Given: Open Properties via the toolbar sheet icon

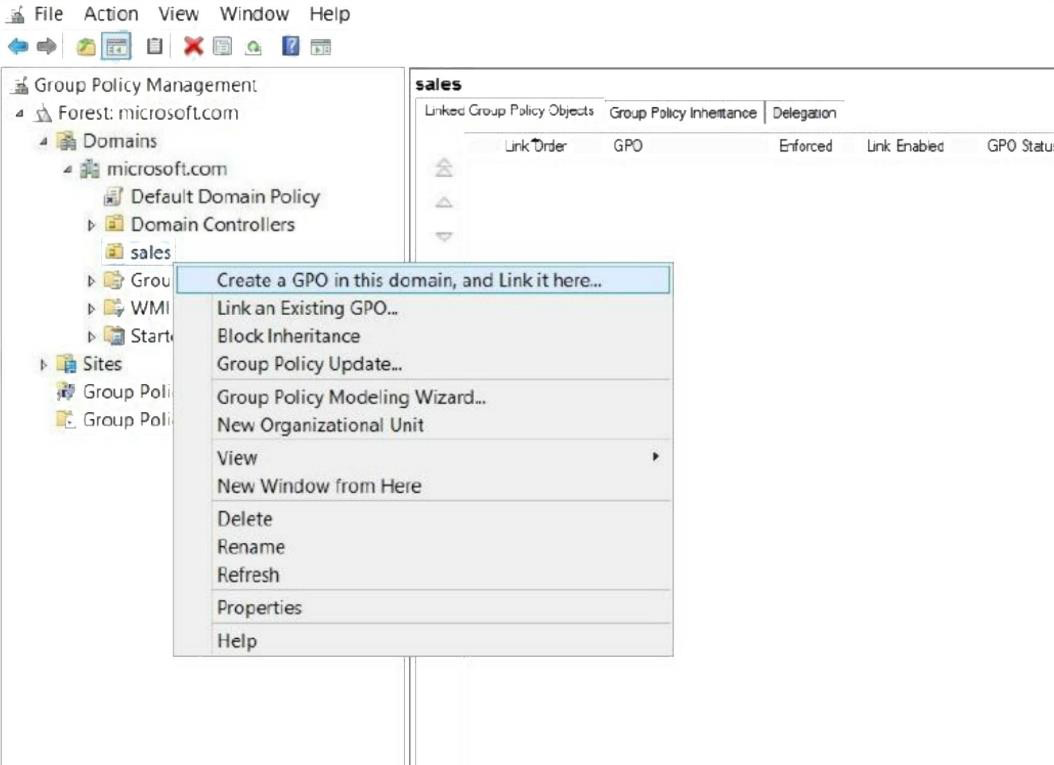Looking at the screenshot, I should pos(222,46).
